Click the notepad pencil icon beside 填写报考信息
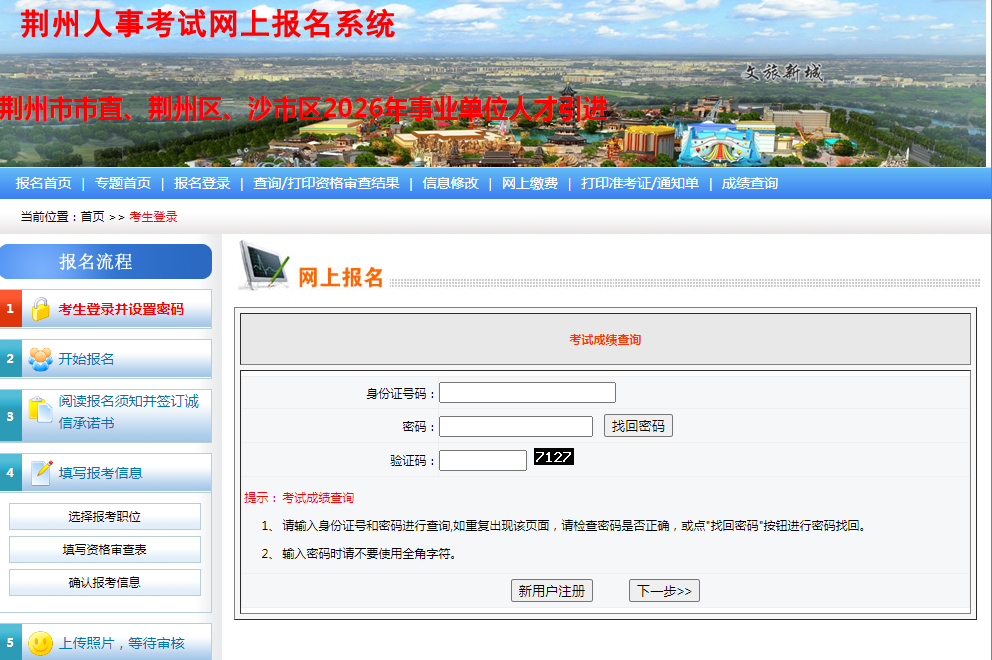The image size is (992, 660). point(41,473)
